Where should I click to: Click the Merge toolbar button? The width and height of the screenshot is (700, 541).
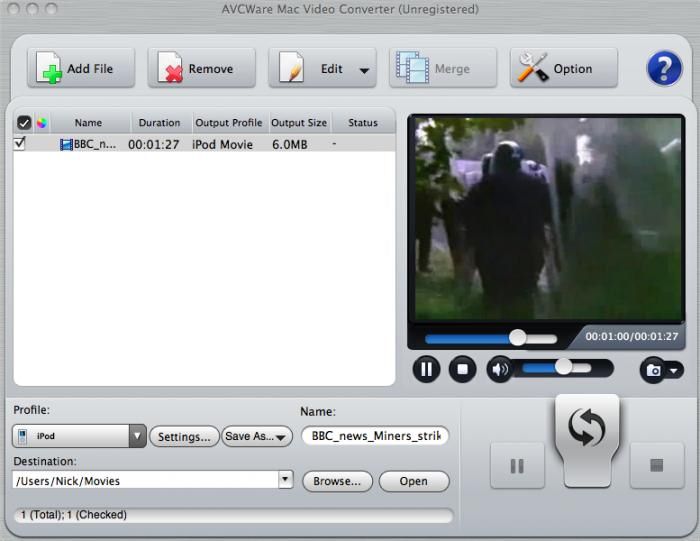(x=443, y=68)
